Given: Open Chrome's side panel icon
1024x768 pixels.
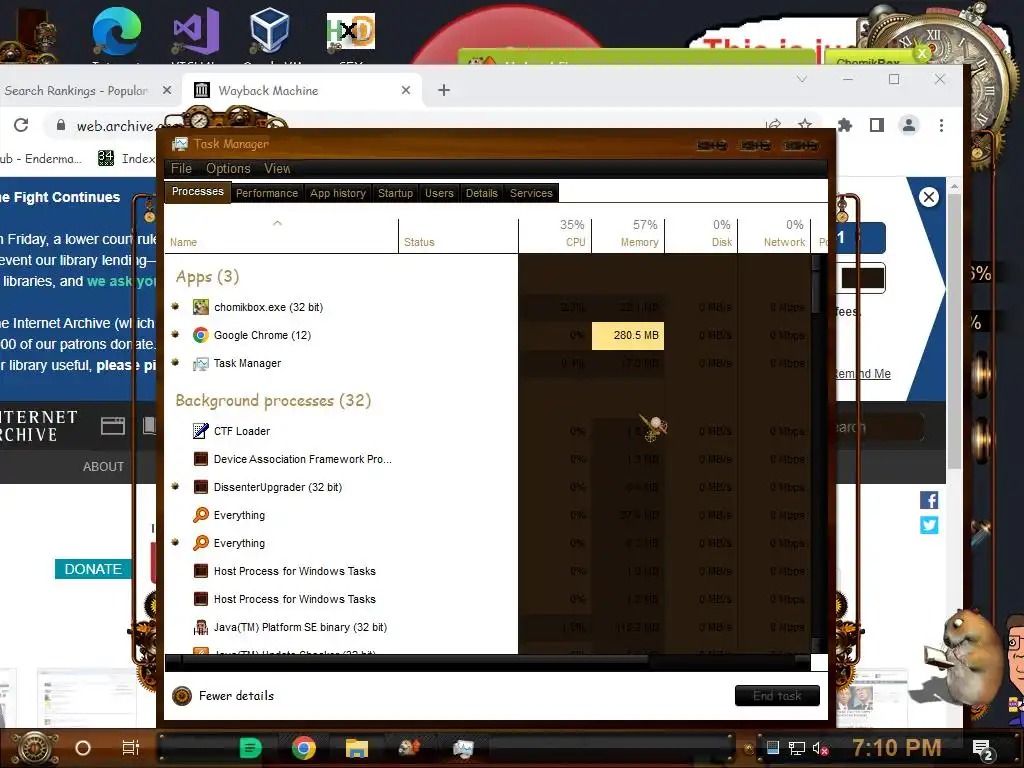Looking at the screenshot, I should coord(876,125).
